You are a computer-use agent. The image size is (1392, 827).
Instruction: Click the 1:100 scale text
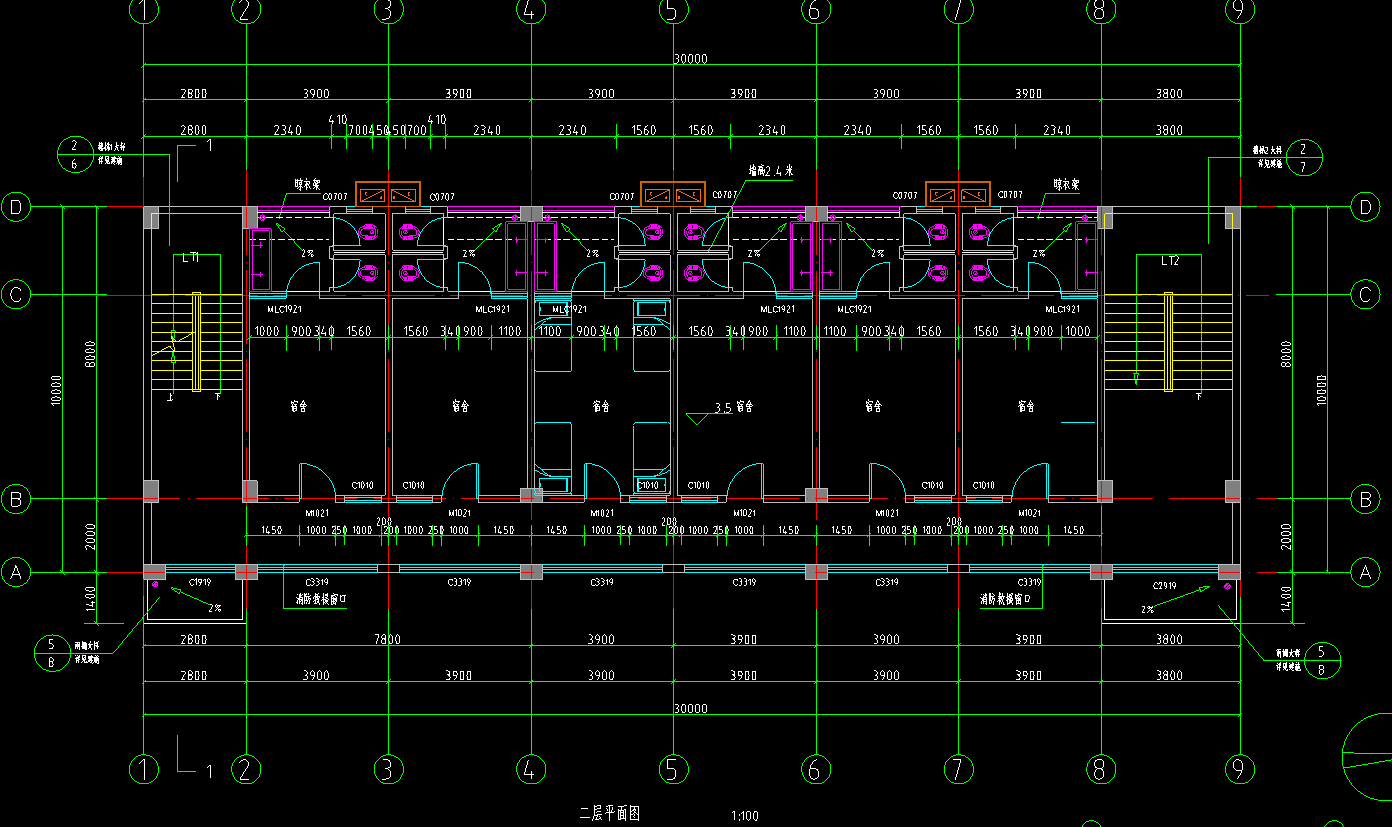click(745, 816)
